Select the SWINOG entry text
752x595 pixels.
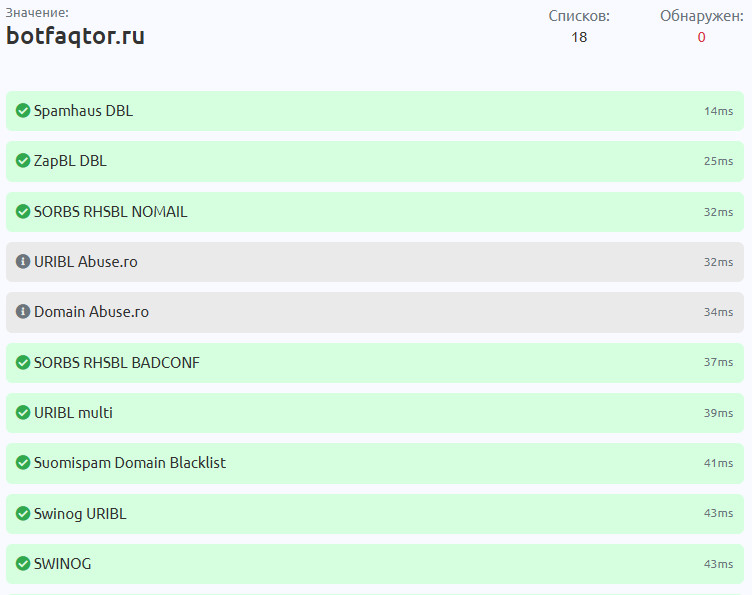(62, 564)
